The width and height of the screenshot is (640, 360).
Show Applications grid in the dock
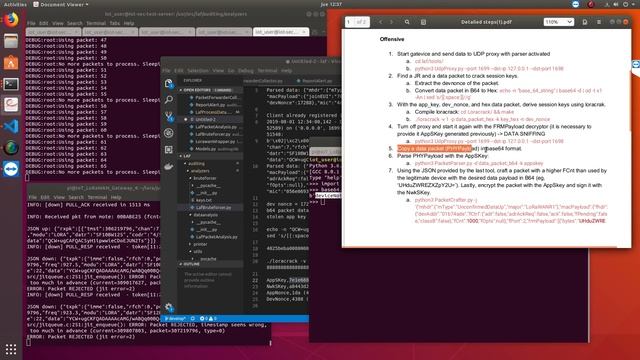(x=11, y=349)
